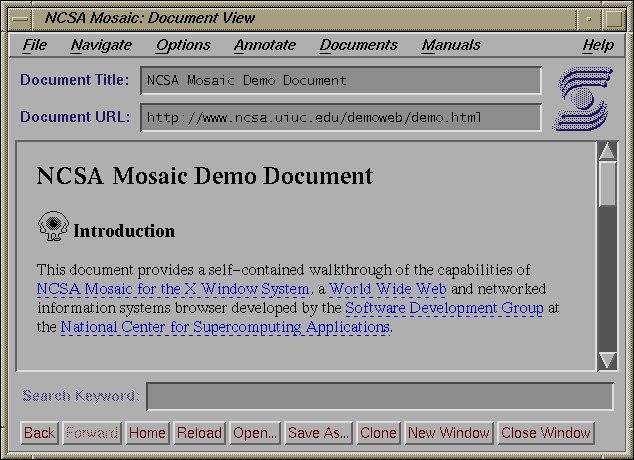
Task: Click into the Search Keyword field
Action: (x=380, y=396)
